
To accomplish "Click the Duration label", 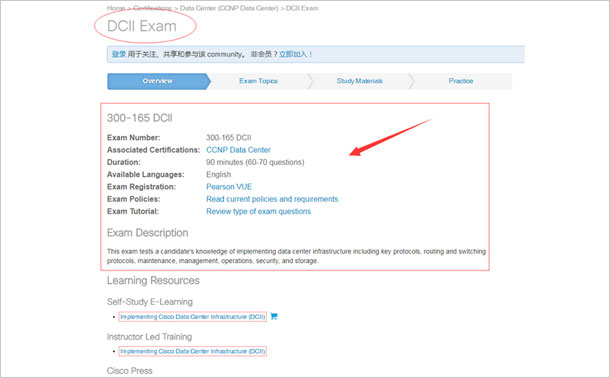I will click(x=124, y=162).
